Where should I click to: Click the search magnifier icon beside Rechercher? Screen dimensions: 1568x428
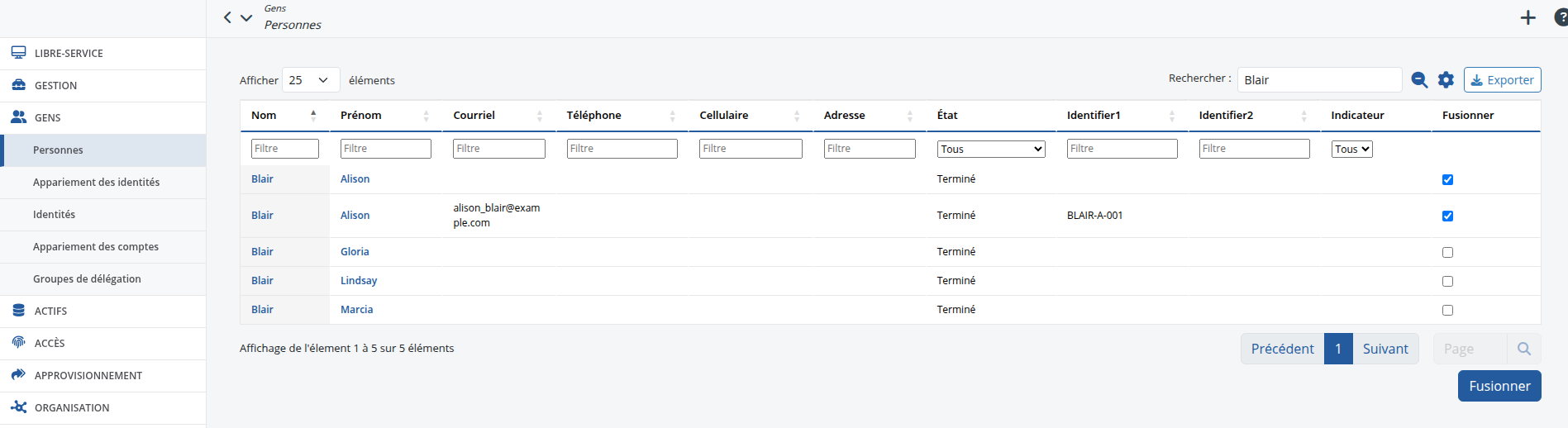1419,79
